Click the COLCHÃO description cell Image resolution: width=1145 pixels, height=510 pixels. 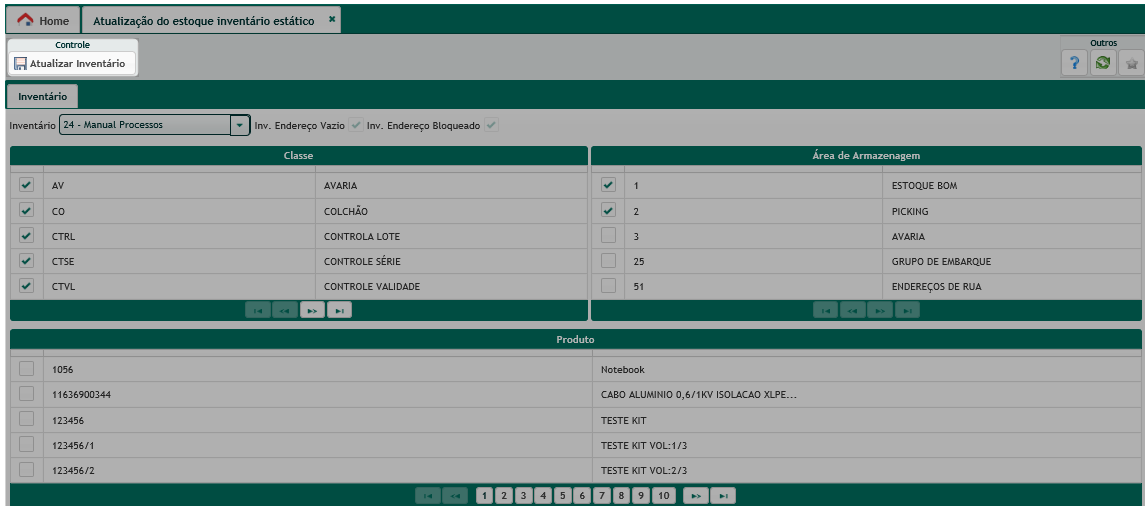point(451,211)
